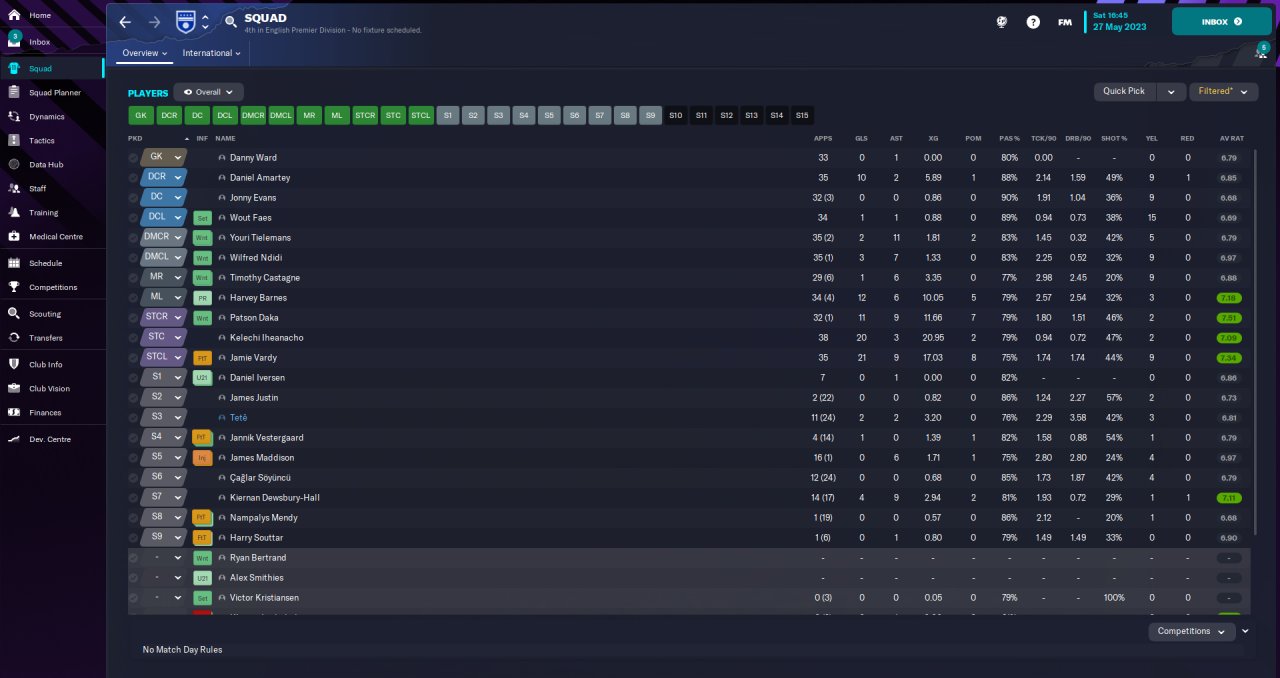Screen dimensions: 1280x678
Task: Open the Filtered* dropdown
Action: (x=1223, y=91)
